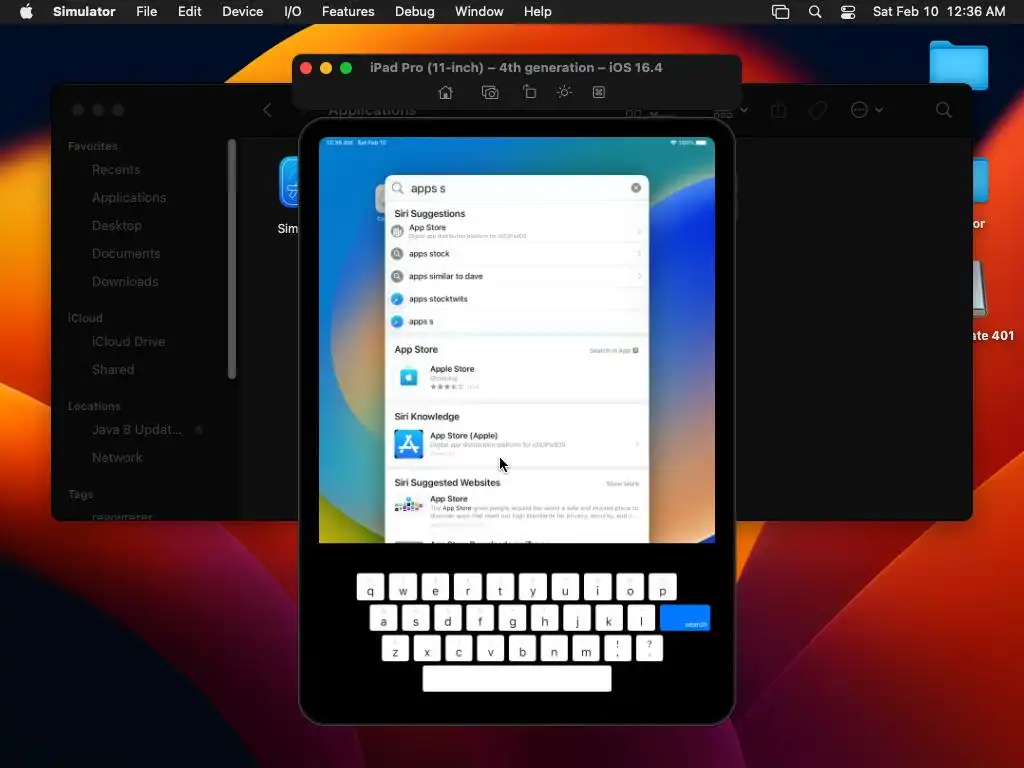This screenshot has width=1024, height=768.
Task: Open the Apple menu
Action: coord(26,12)
